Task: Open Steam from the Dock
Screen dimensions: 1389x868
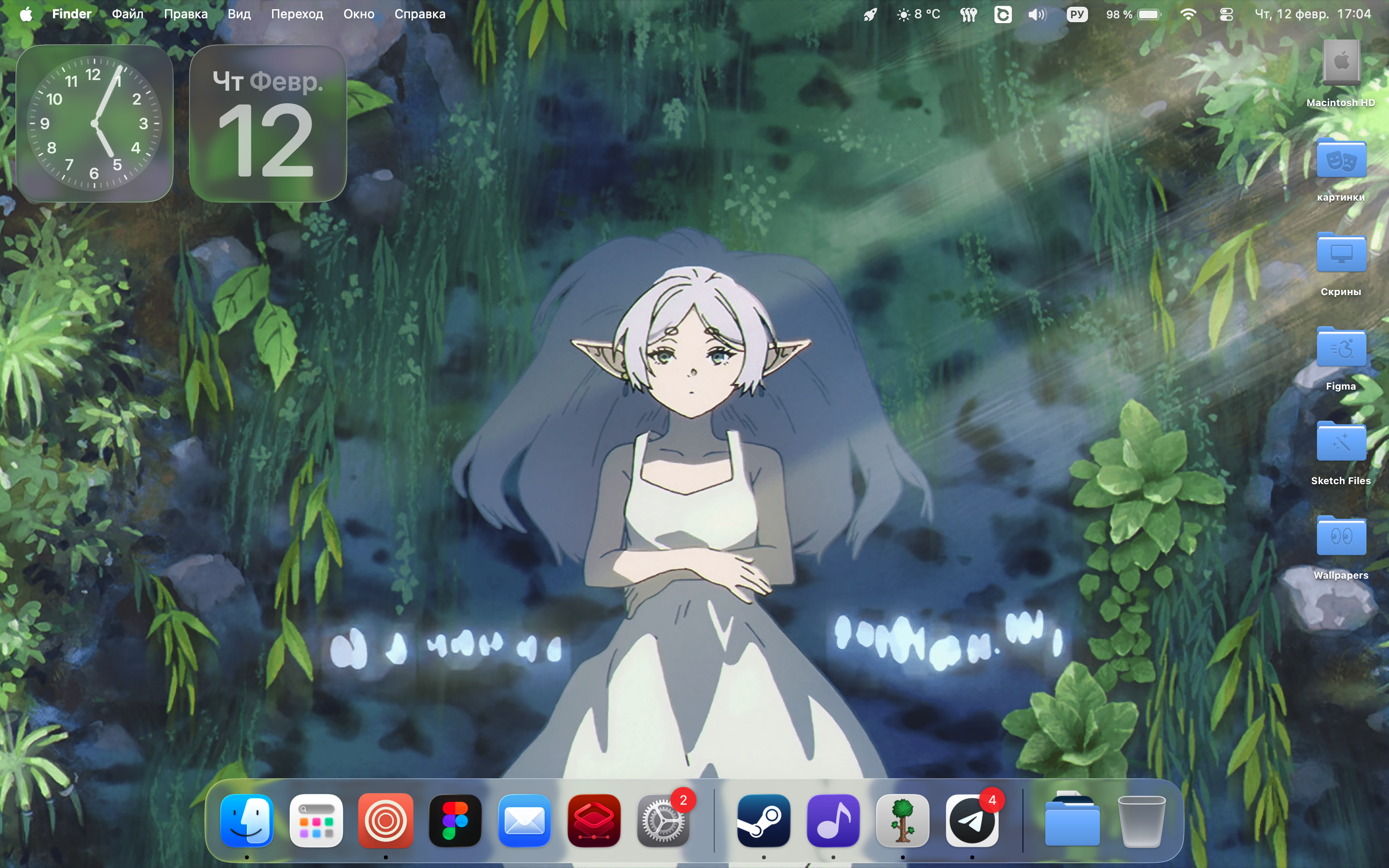Action: coord(763,821)
